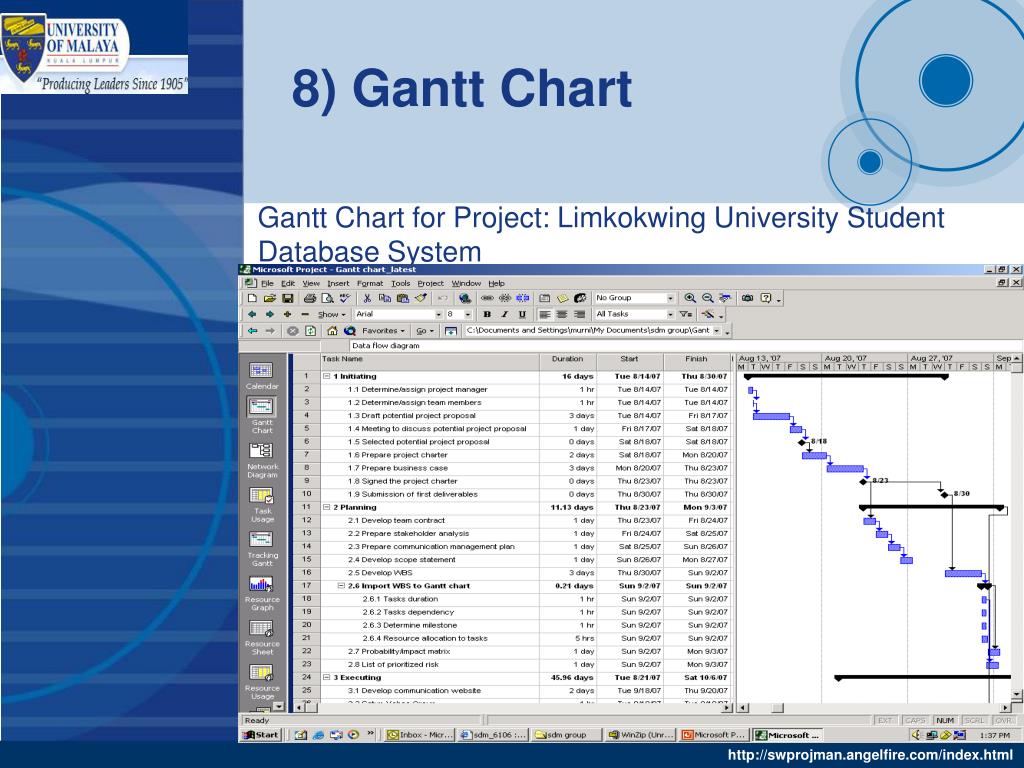
Task: Open the Tools menu
Action: pos(400,283)
